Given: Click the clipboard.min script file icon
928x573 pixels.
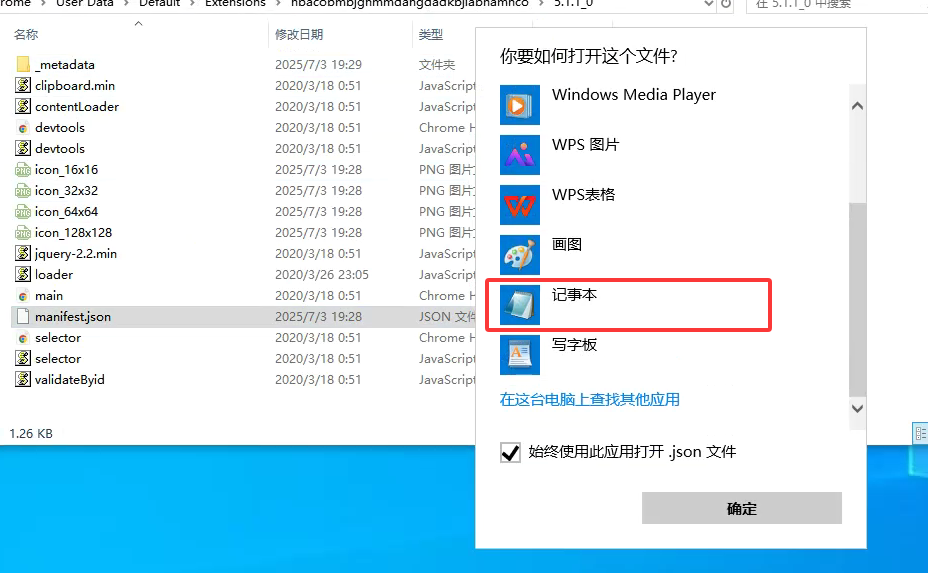Looking at the screenshot, I should 23,85.
